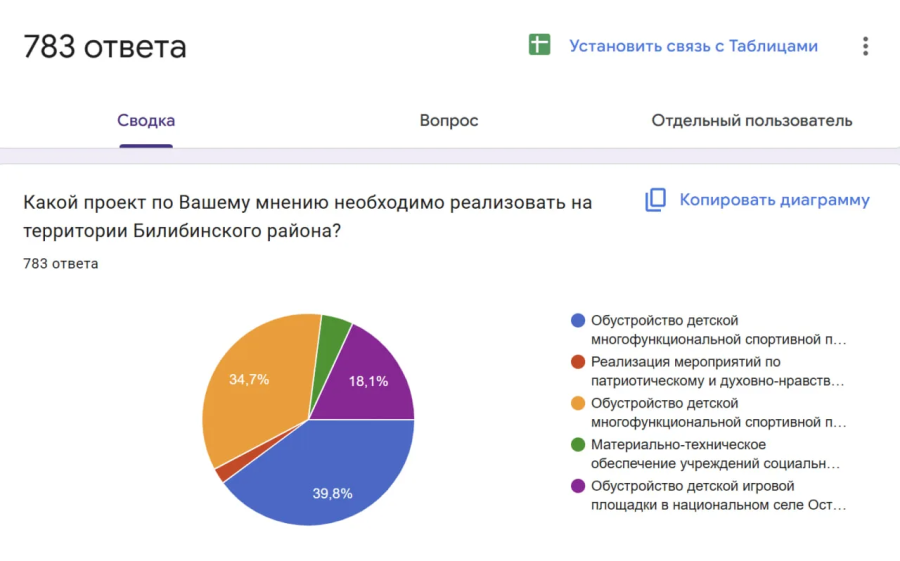The width and height of the screenshot is (900, 561).
Task: Click the blue legend dot
Action: (x=577, y=321)
